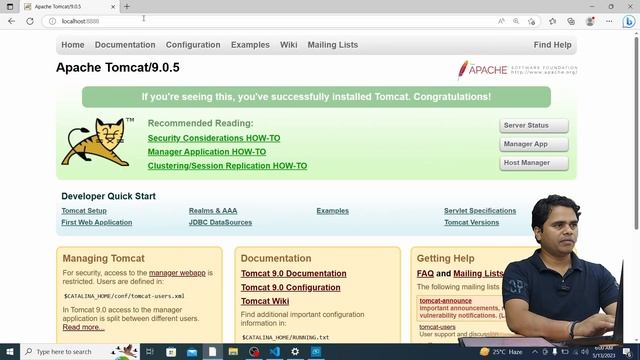Click the site information icon in address bar
Image resolution: width=640 pixels, height=360 pixels.
[52, 21]
